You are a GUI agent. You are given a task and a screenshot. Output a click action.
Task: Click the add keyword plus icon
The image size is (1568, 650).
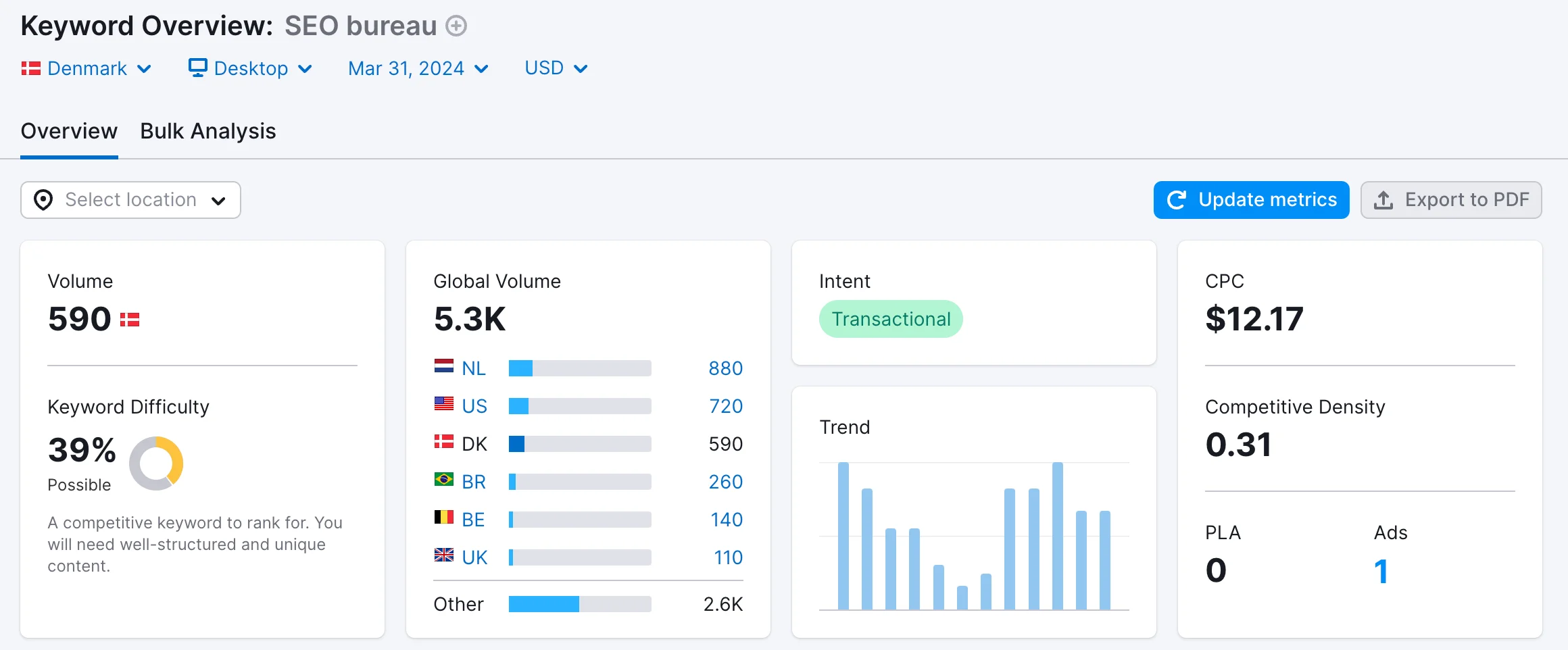coord(457,26)
